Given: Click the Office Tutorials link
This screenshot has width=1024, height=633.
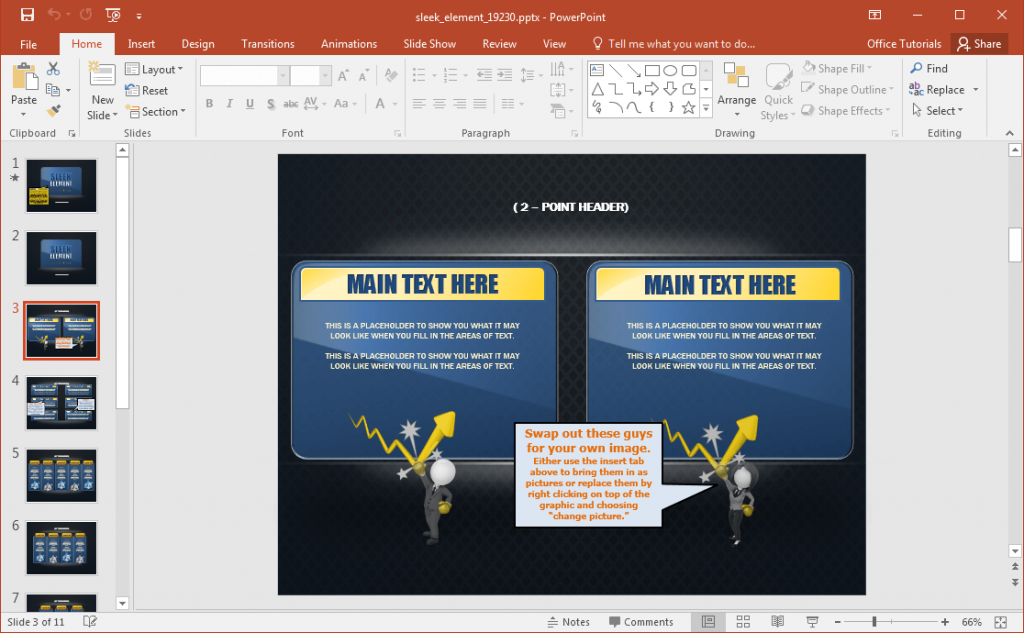Looking at the screenshot, I should (903, 43).
